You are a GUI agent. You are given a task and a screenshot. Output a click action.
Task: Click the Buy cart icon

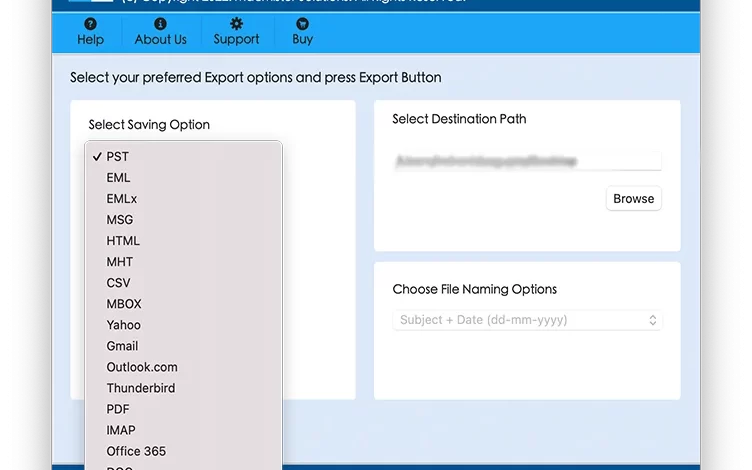tap(302, 24)
